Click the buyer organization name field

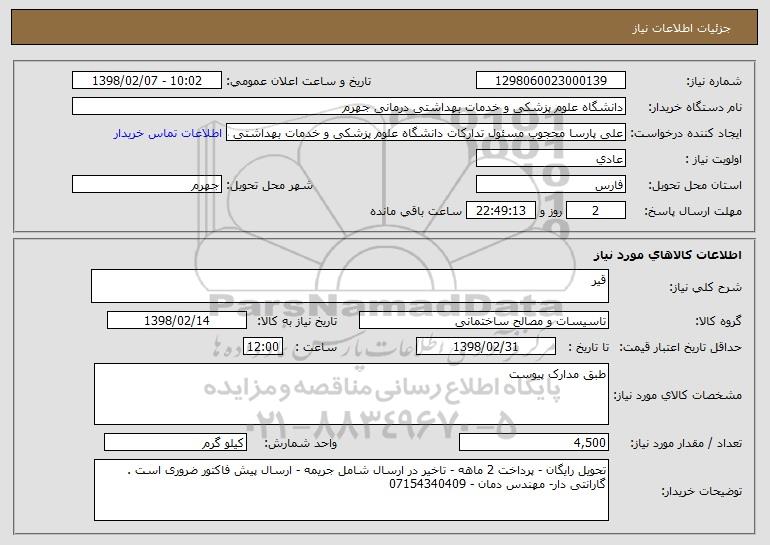pyautogui.click(x=349, y=107)
